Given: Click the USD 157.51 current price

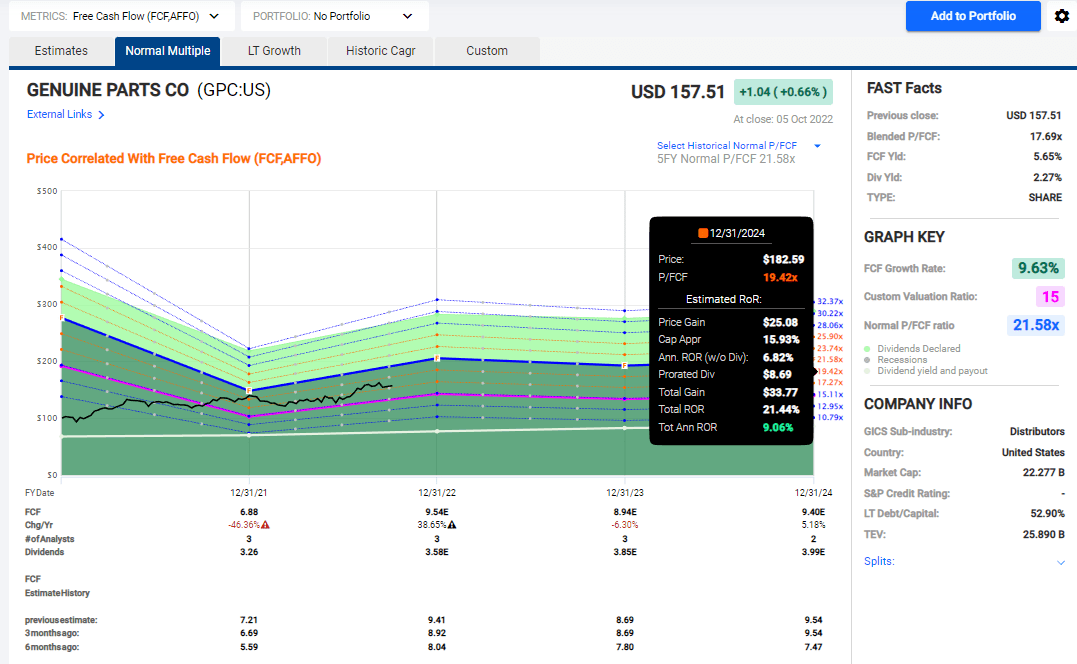Looking at the screenshot, I should 678,92.
